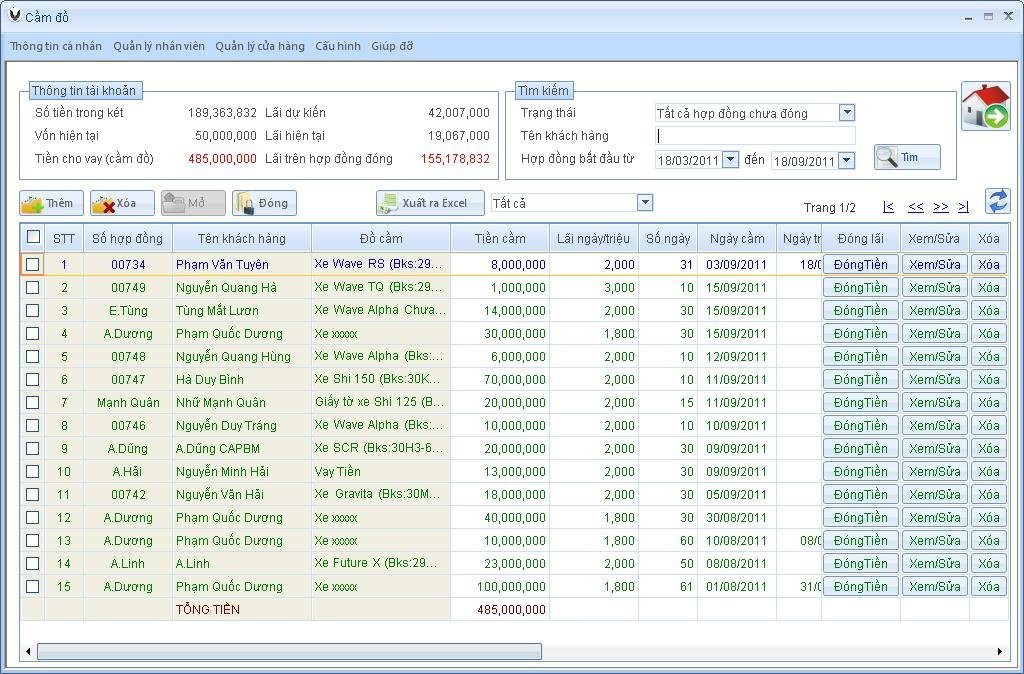Select contract number 00749 cell
Viewport: 1024px width, 674px height.
click(128, 287)
